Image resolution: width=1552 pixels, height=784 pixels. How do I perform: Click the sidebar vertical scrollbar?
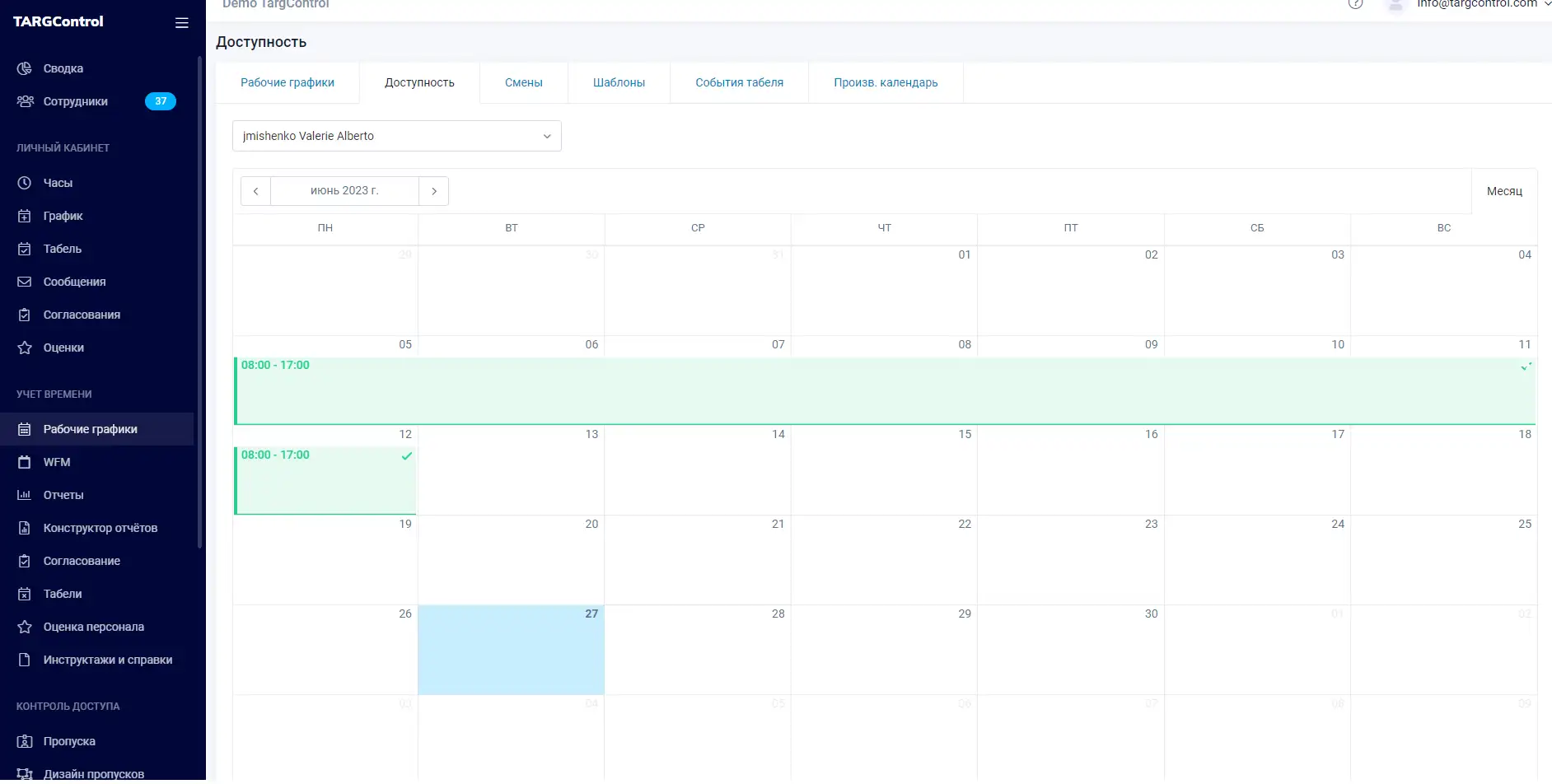(199, 301)
